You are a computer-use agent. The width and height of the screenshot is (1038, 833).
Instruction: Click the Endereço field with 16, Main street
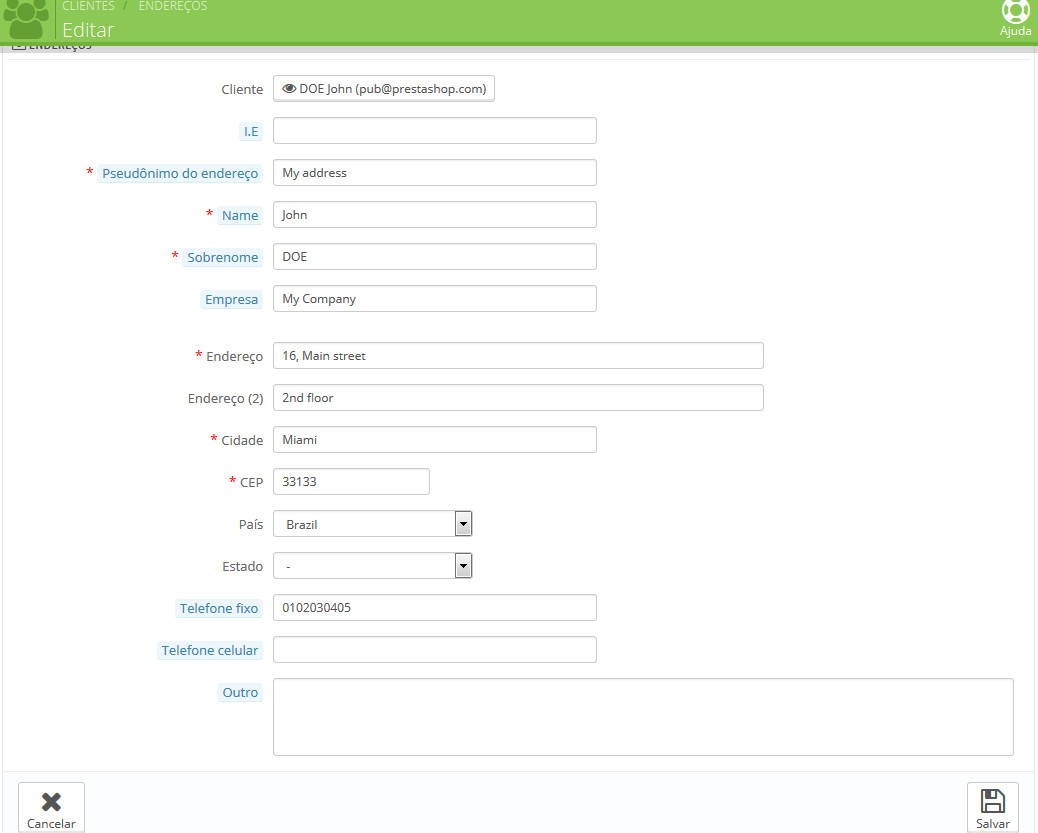coord(518,356)
